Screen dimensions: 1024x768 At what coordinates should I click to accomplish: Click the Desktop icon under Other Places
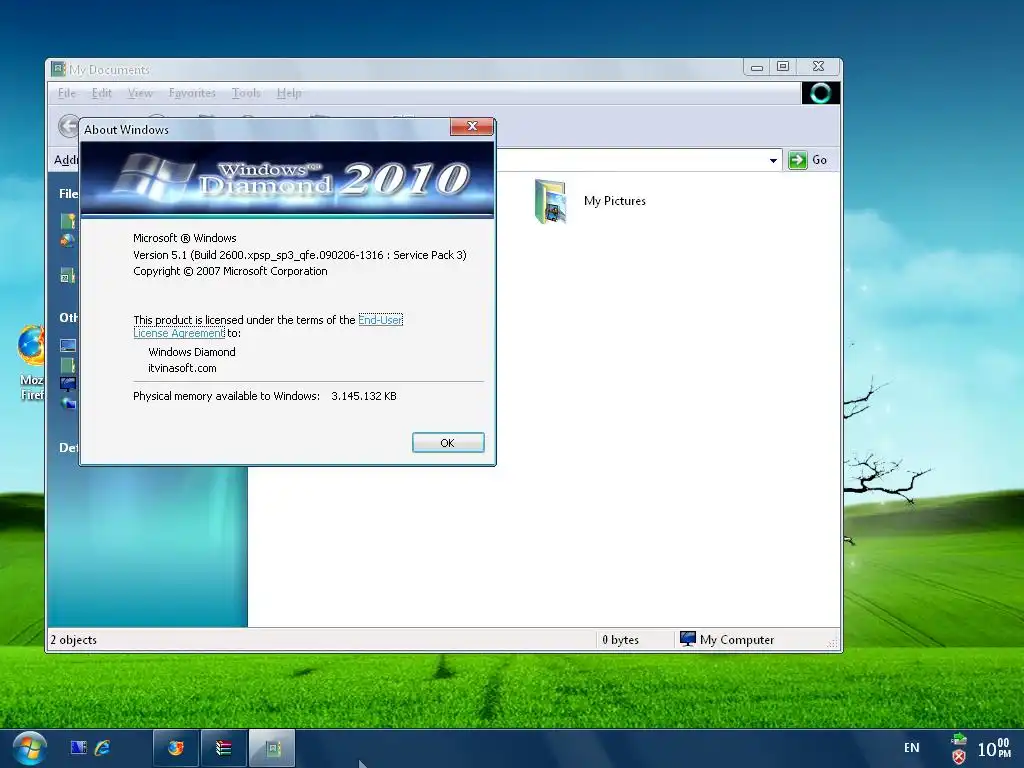pyautogui.click(x=68, y=345)
